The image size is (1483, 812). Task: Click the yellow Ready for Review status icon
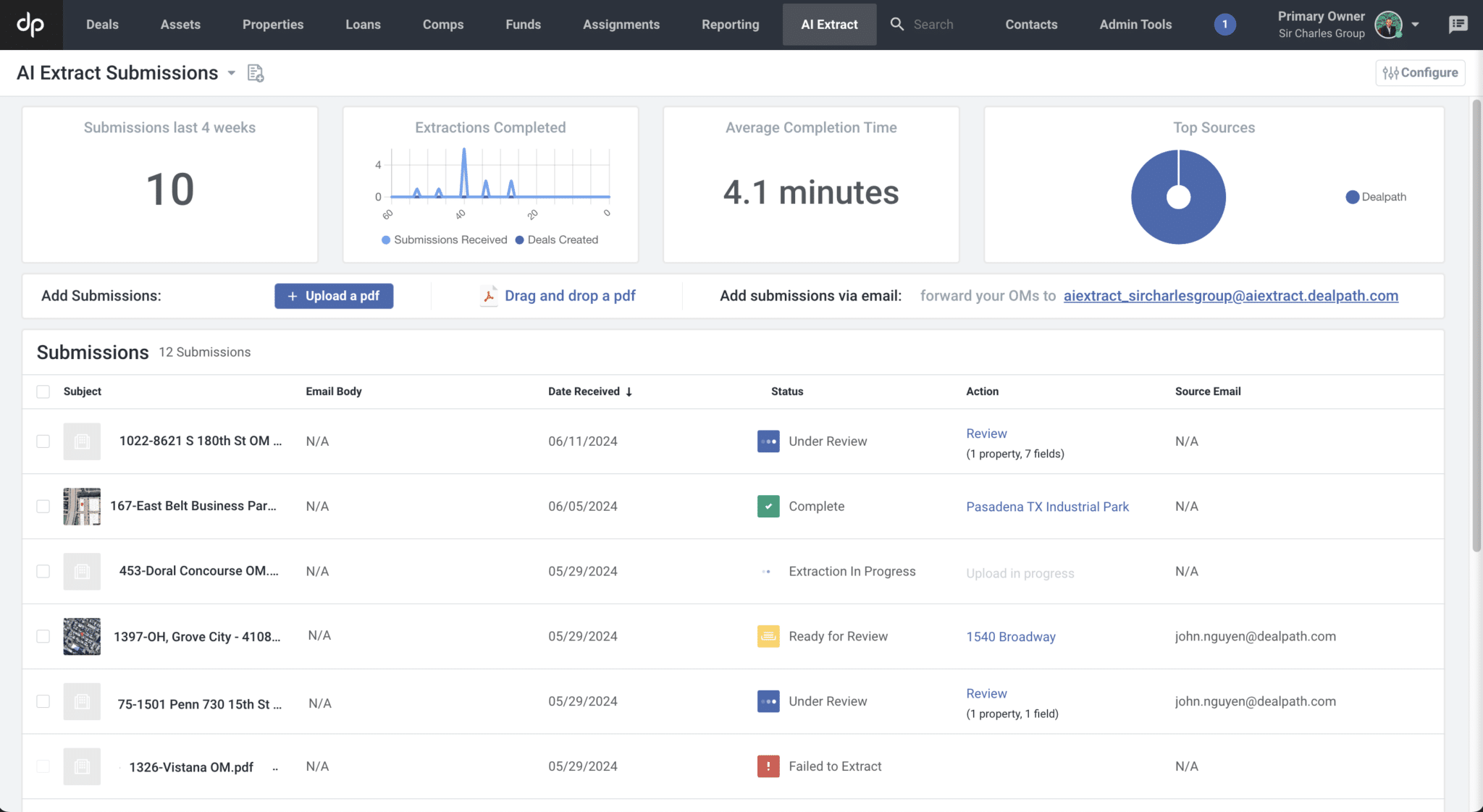tap(768, 637)
